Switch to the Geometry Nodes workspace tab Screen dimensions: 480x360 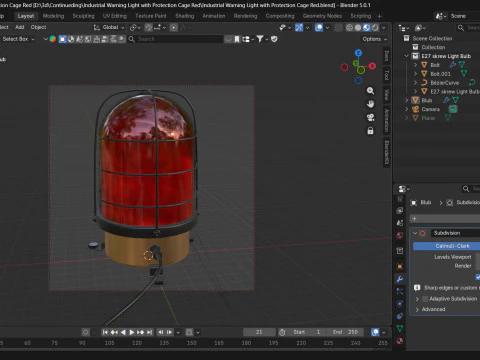(322, 16)
